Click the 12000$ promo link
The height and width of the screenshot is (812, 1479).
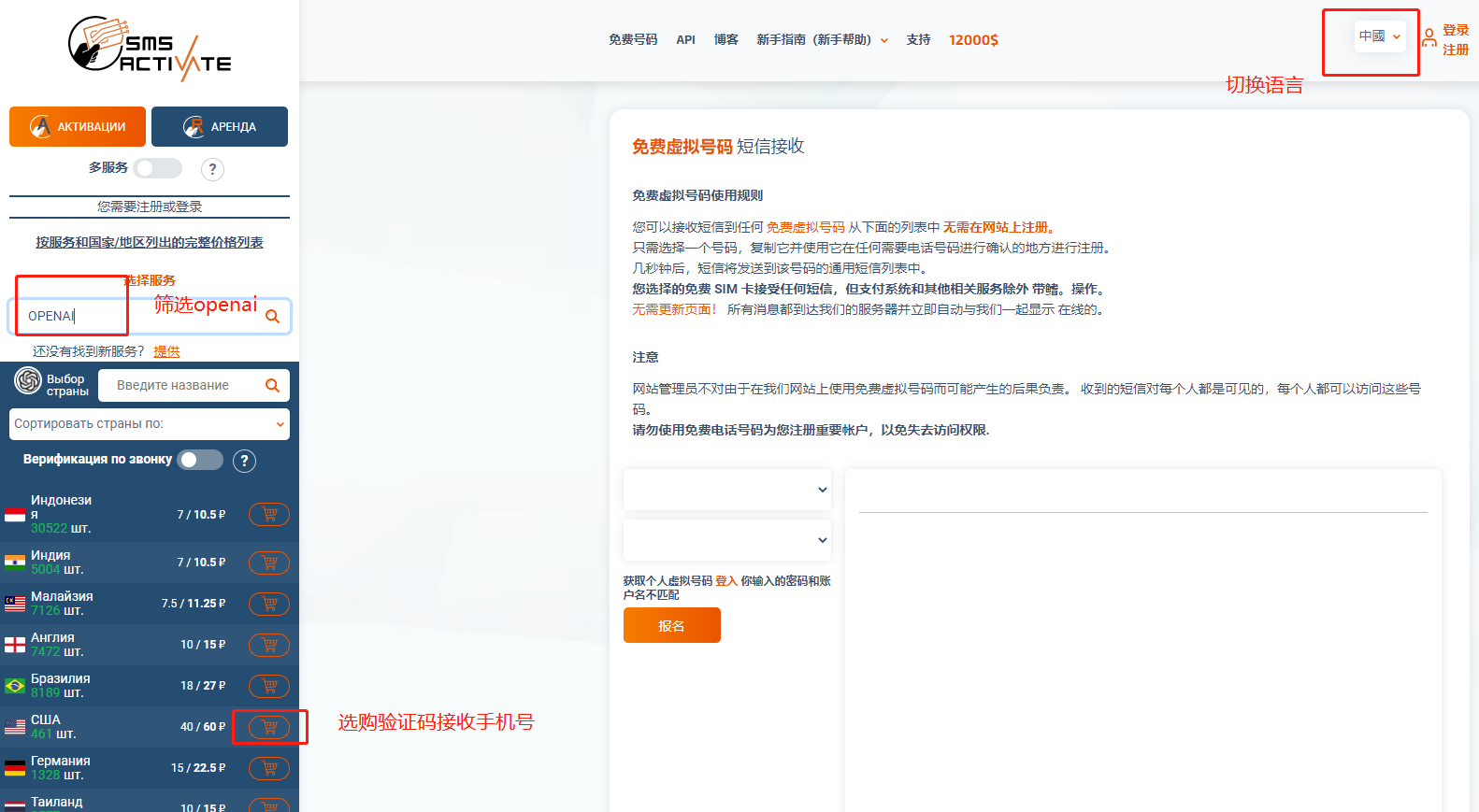coord(973,40)
